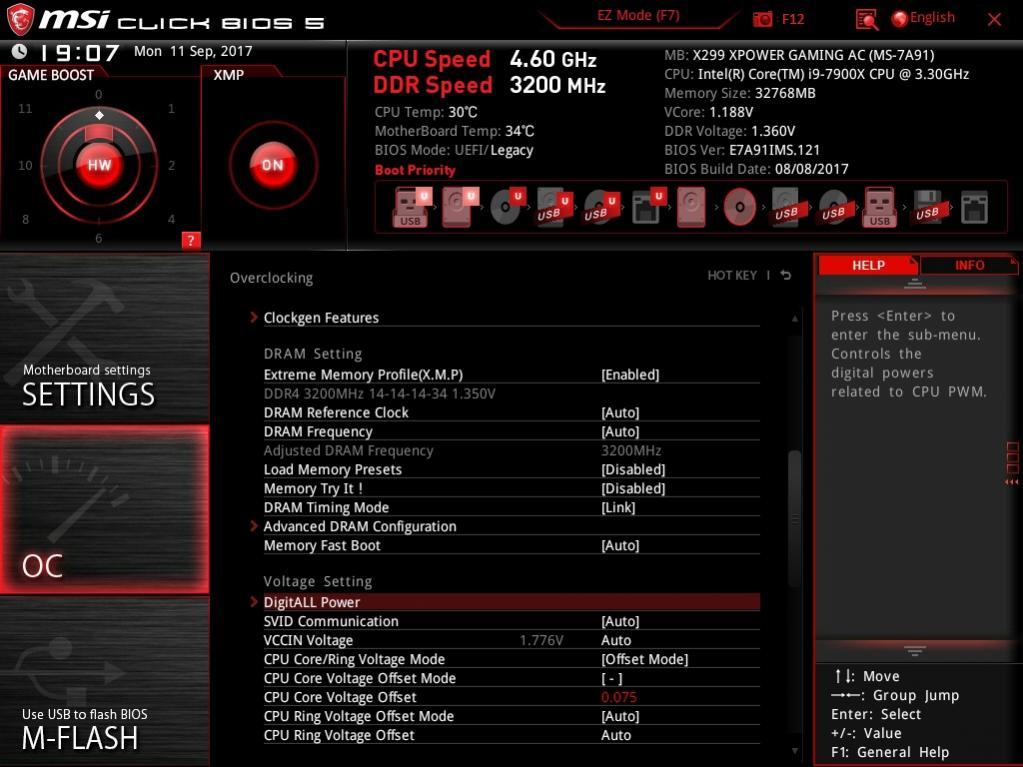
Task: Open the favorites boxes icon on right edge
Action: click(1013, 458)
